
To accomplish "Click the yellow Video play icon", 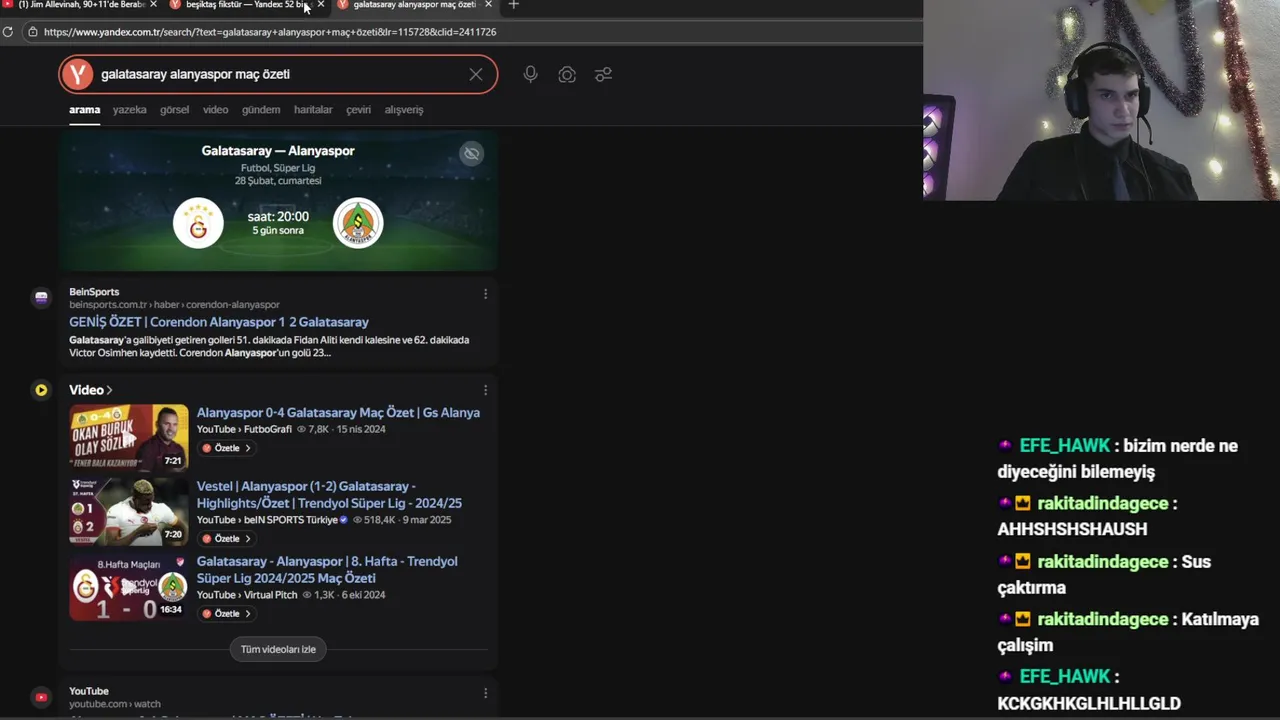I will tap(41, 390).
